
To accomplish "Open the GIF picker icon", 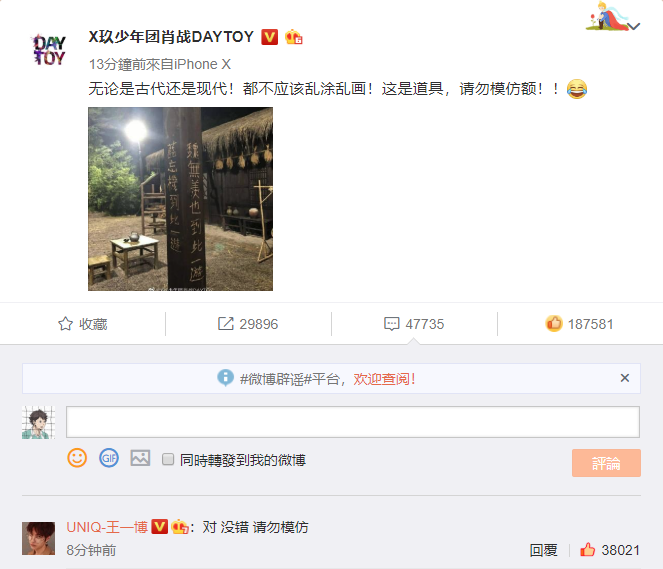I will pyautogui.click(x=109, y=458).
